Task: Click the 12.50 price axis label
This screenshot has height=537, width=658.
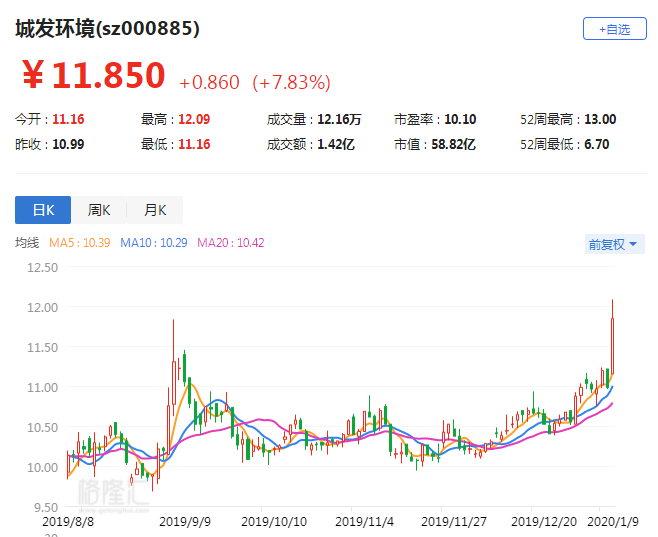Action: pos(42,267)
